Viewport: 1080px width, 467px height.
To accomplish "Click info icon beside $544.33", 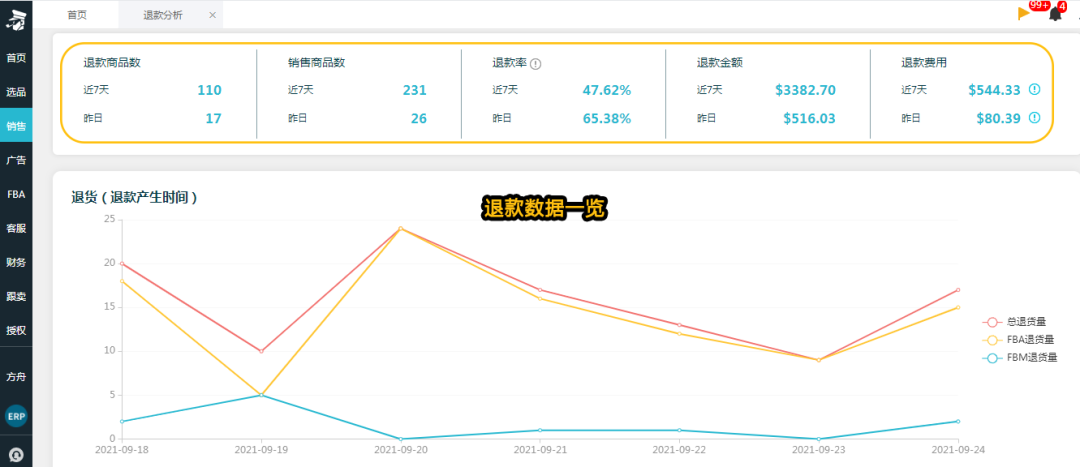I will click(x=1034, y=90).
